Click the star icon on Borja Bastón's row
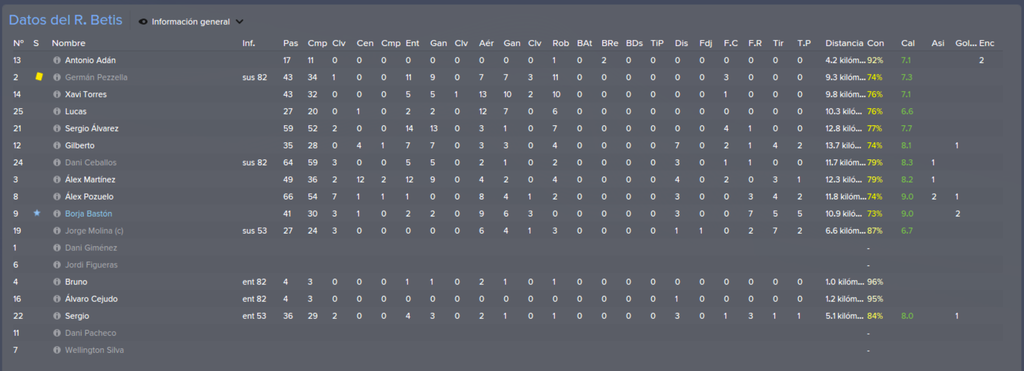The width and height of the screenshot is (1024, 371). tap(37, 213)
